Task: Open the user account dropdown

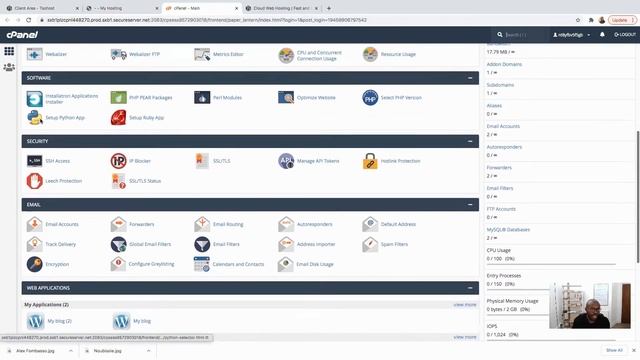Action: [x=571, y=35]
